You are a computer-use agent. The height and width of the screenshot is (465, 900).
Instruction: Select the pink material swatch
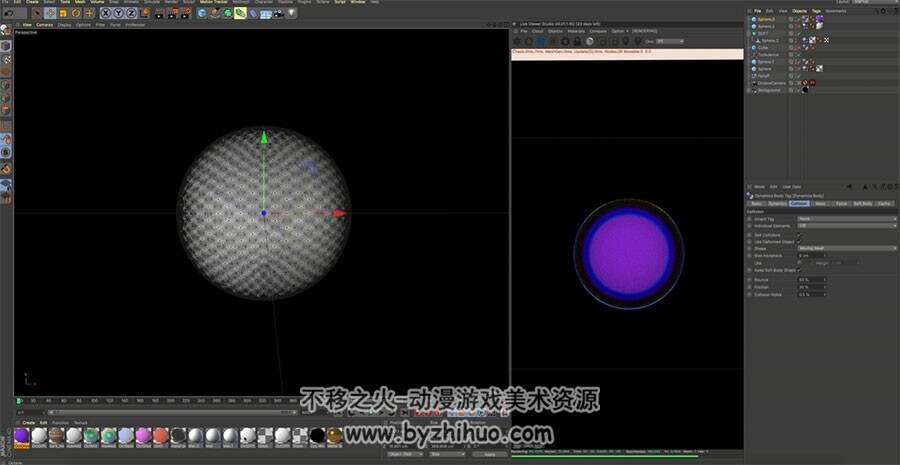pyautogui.click(x=143, y=435)
